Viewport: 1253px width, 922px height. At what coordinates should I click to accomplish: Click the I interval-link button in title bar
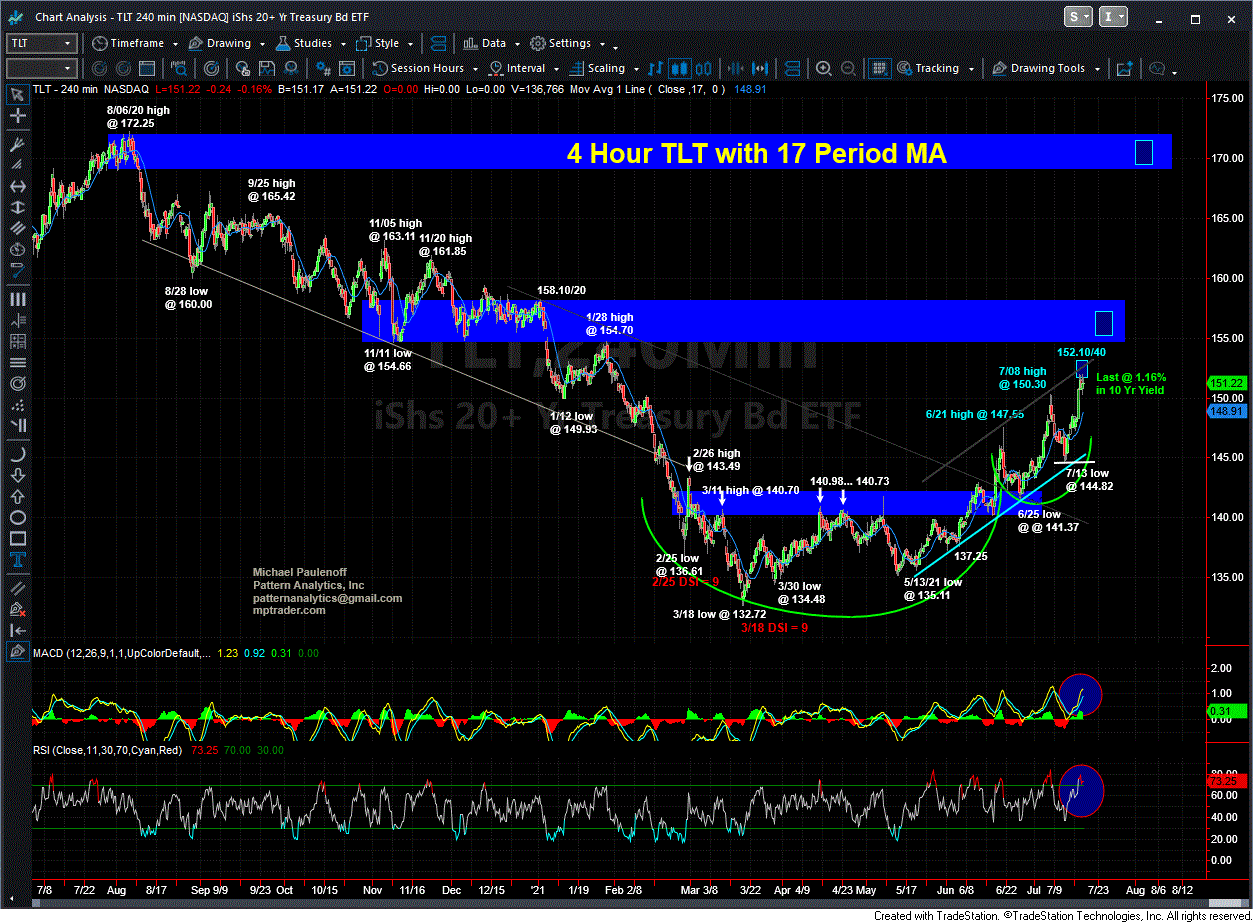coord(1113,16)
